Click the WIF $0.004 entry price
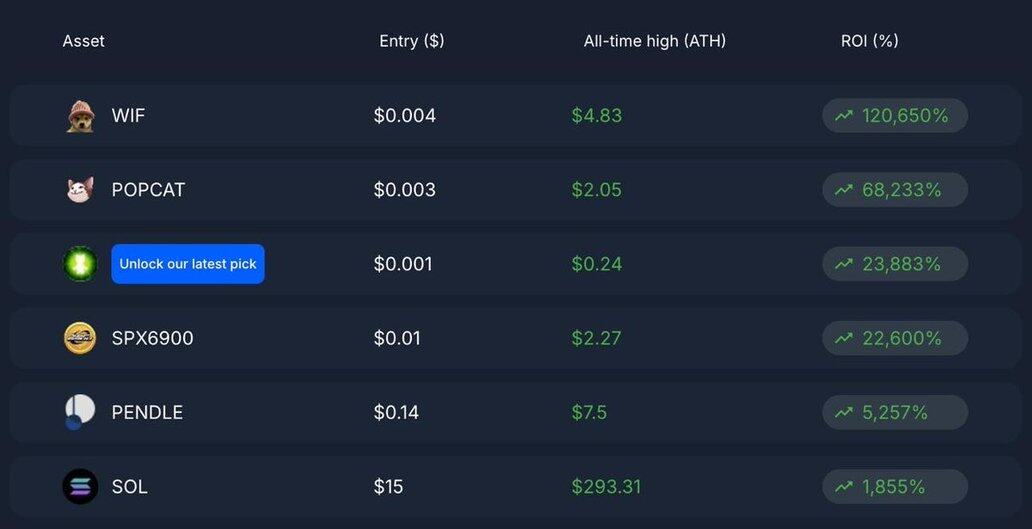The height and width of the screenshot is (529, 1032). pos(405,116)
